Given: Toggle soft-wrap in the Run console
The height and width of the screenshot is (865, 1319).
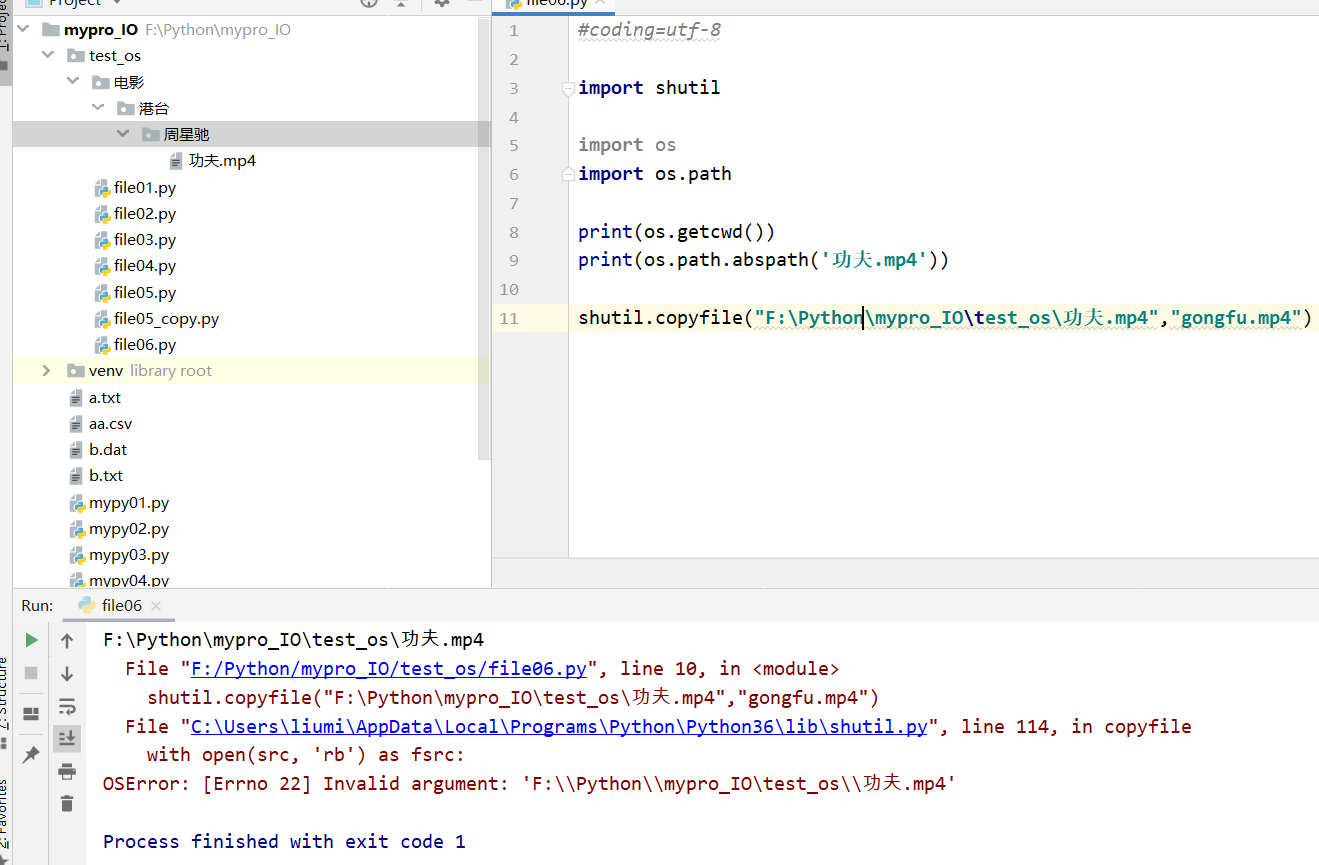Looking at the screenshot, I should 67,707.
